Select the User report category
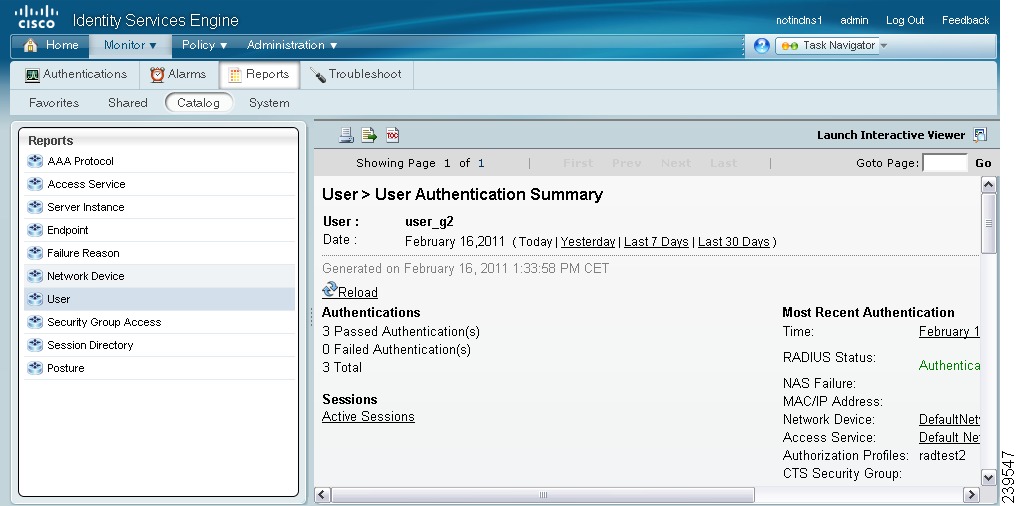1020x506 pixels. click(x=160, y=299)
